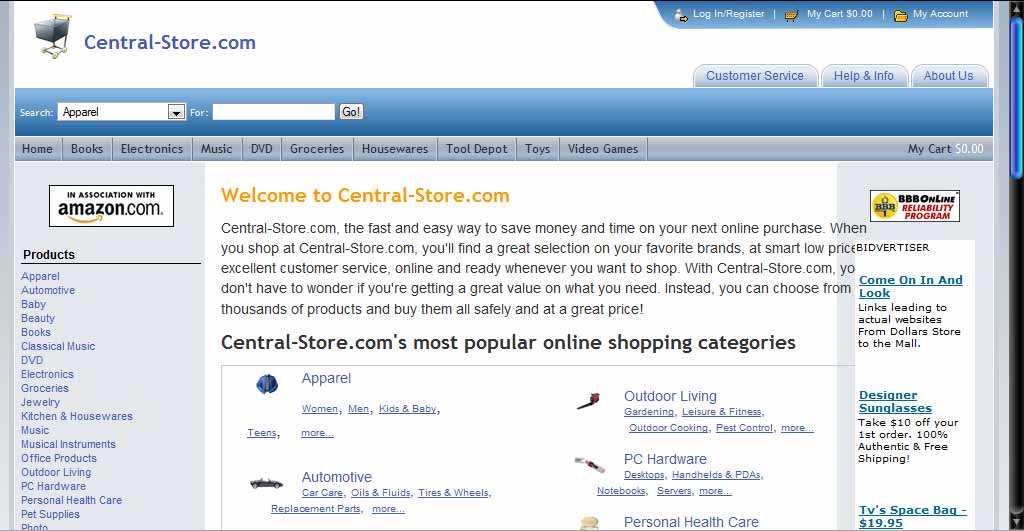Click the Log In/Register link
Viewport: 1024px width, 531px height.
click(x=728, y=14)
